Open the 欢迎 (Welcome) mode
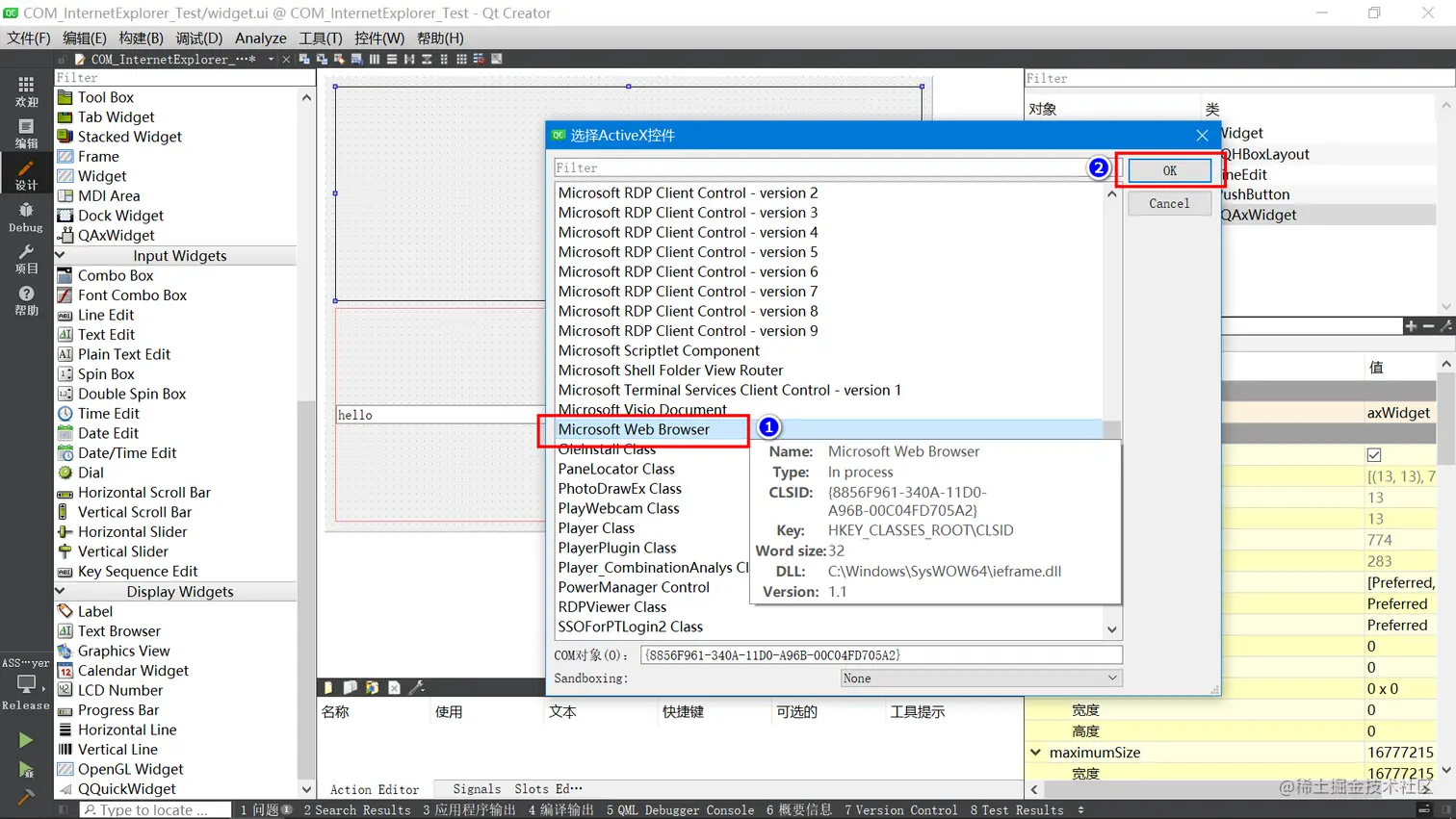This screenshot has height=819, width=1456. tap(26, 91)
